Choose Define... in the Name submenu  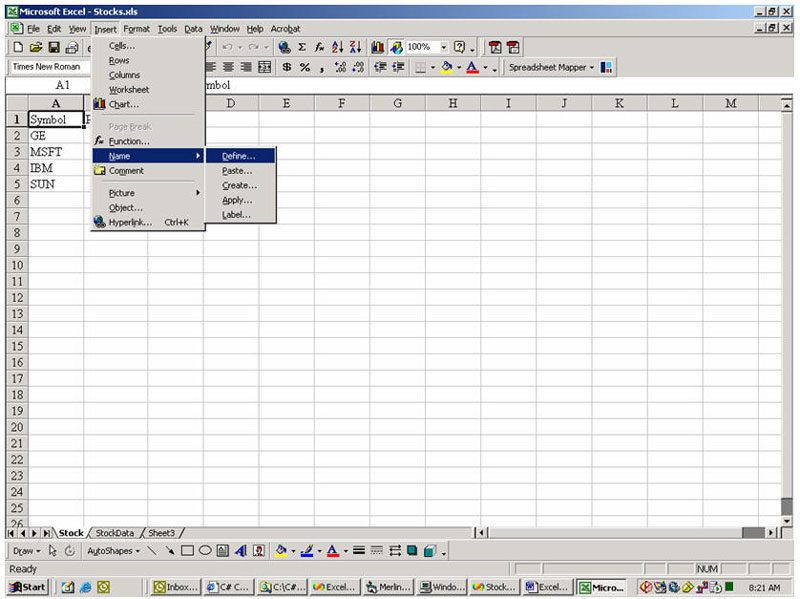click(x=241, y=156)
